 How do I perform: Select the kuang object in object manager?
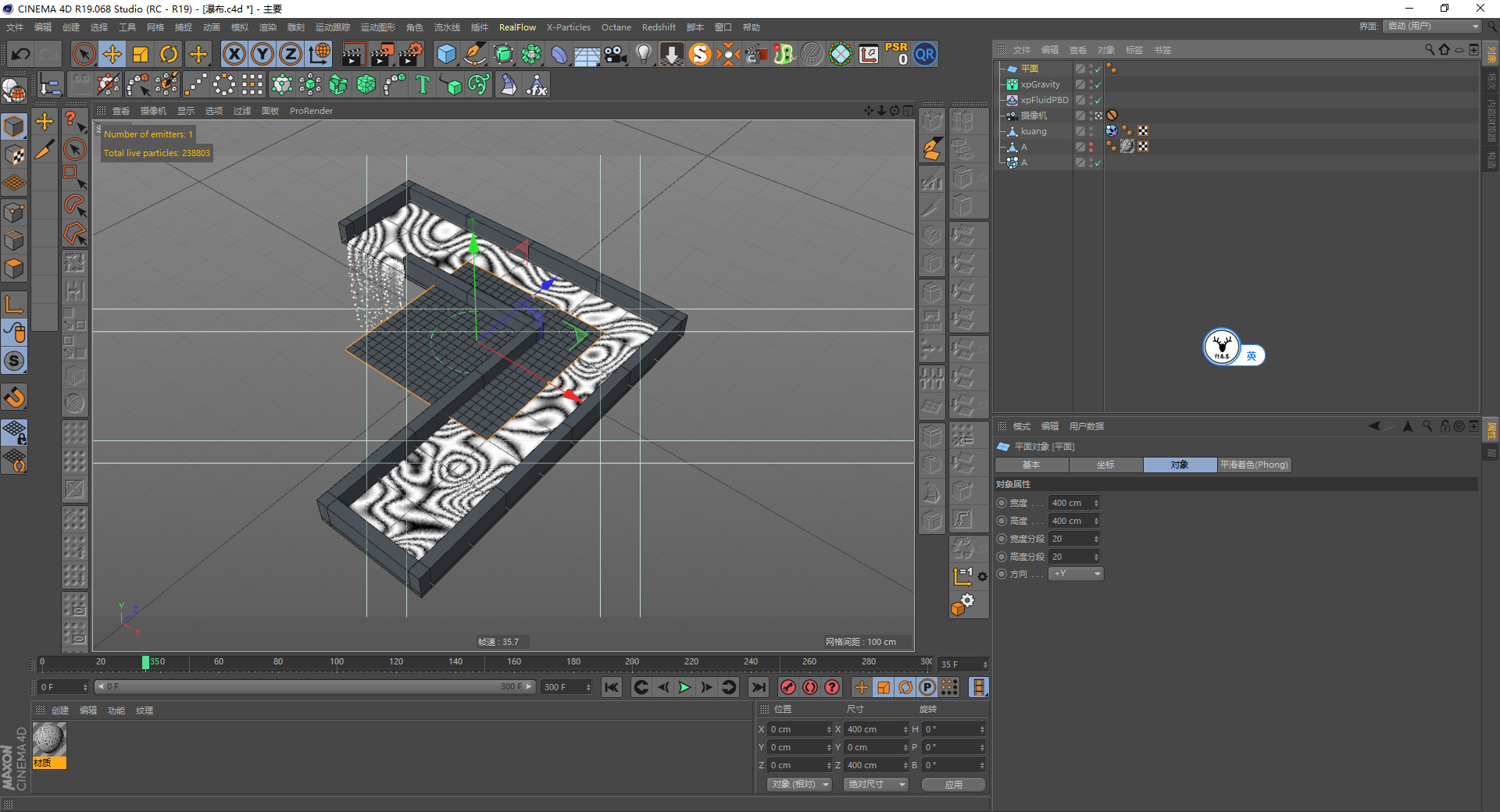(1034, 131)
